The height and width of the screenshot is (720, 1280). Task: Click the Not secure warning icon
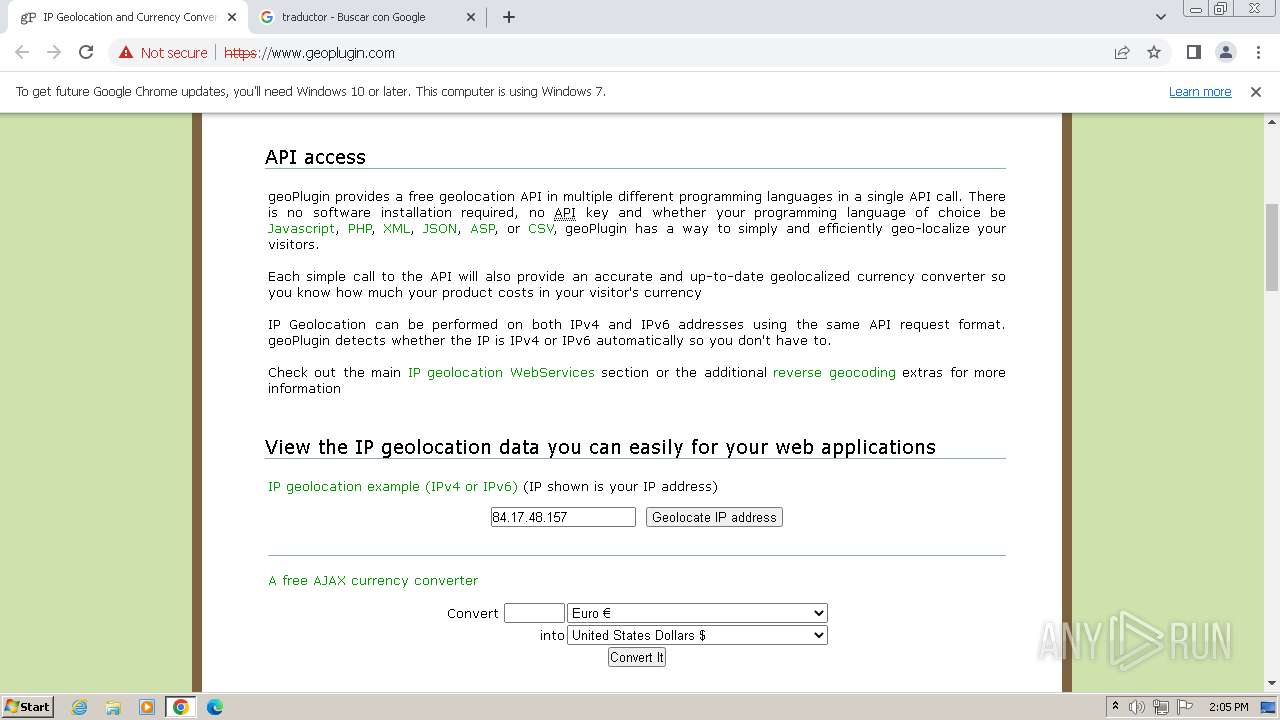[x=126, y=53]
